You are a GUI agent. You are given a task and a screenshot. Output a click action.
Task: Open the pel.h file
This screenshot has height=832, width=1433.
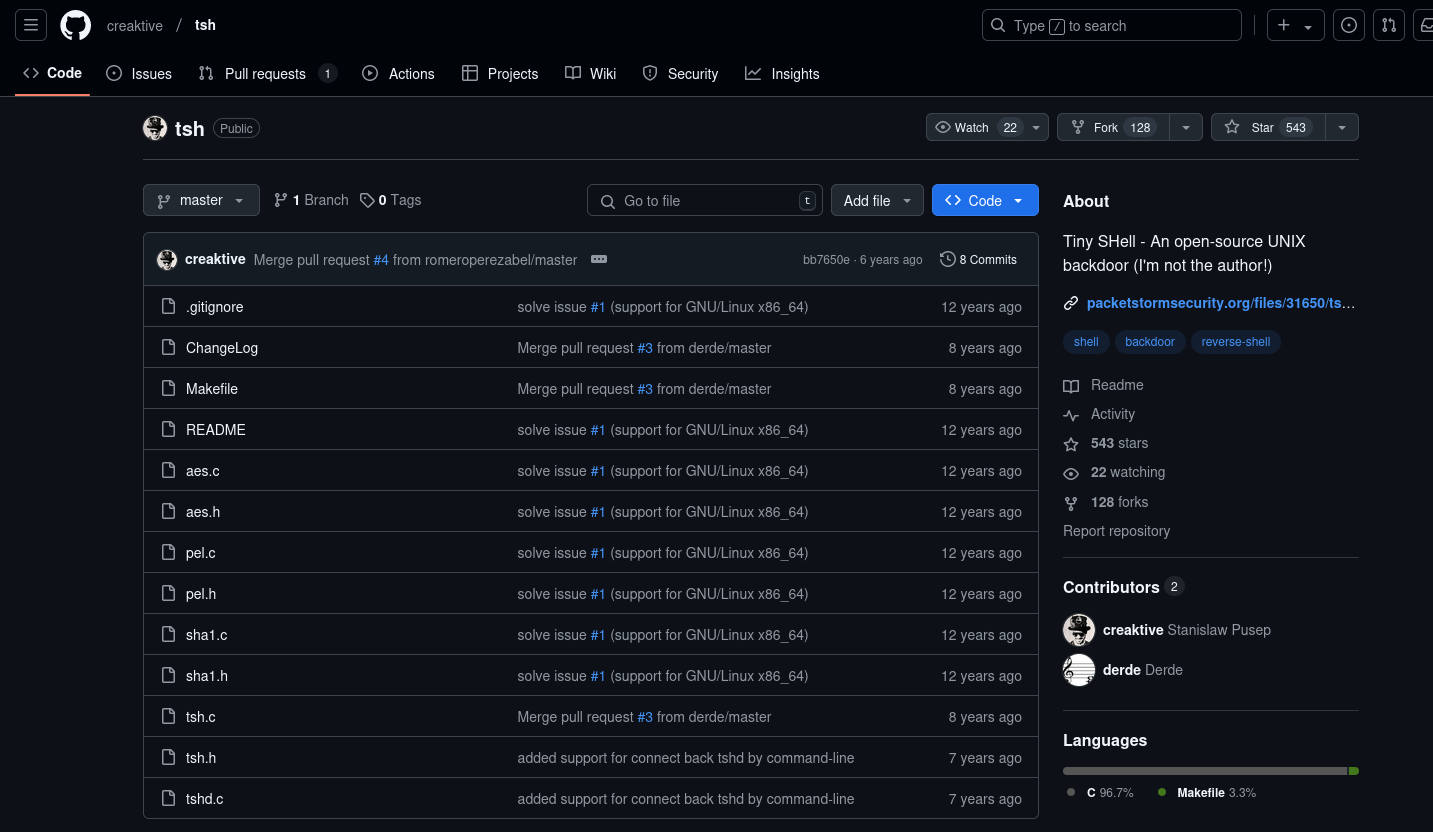(201, 594)
